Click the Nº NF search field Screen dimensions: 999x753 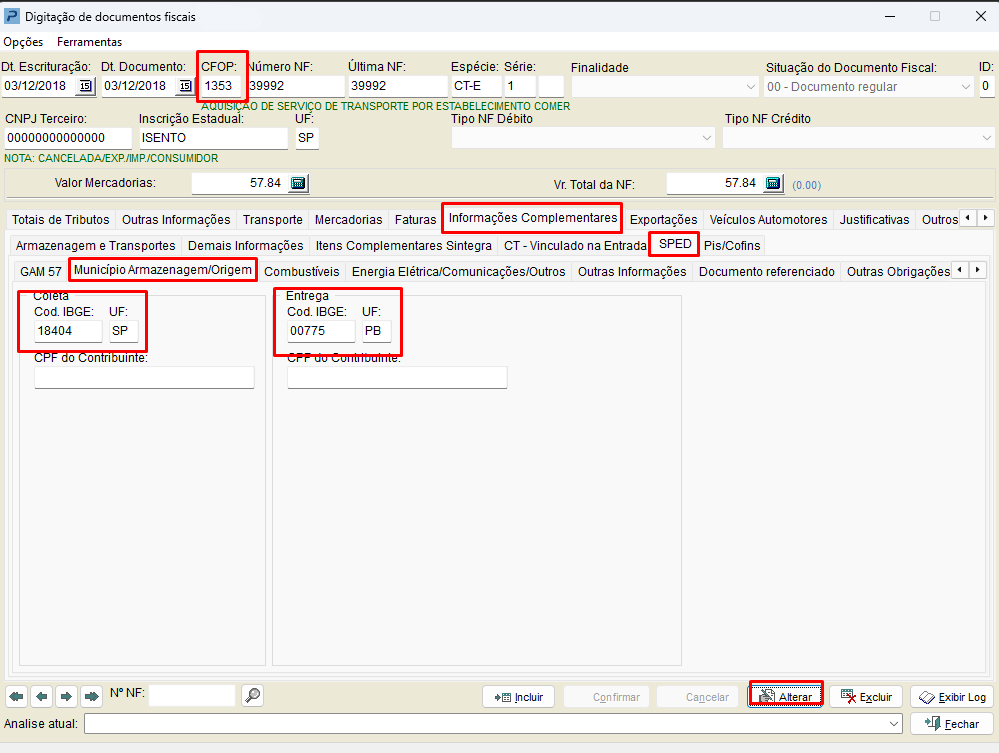pos(192,695)
